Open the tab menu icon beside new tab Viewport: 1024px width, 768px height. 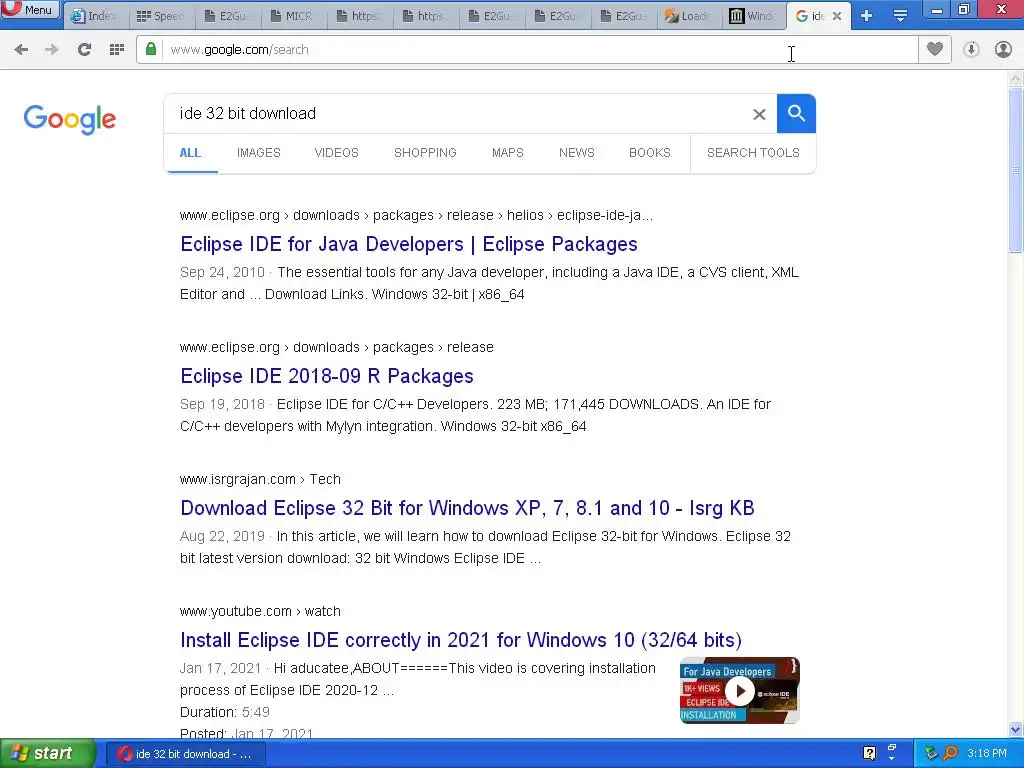(900, 16)
